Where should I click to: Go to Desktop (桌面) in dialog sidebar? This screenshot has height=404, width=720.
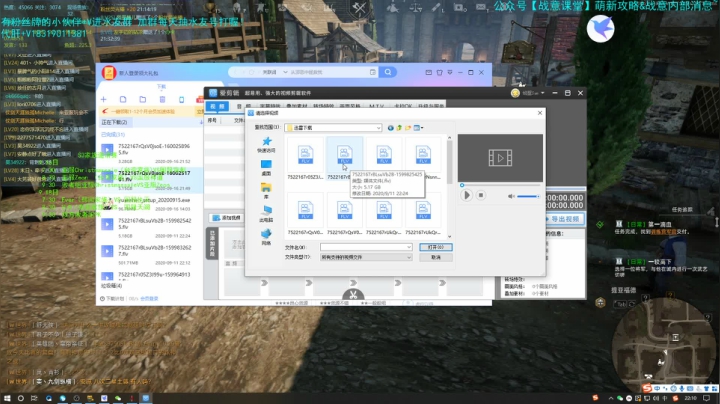[266, 168]
